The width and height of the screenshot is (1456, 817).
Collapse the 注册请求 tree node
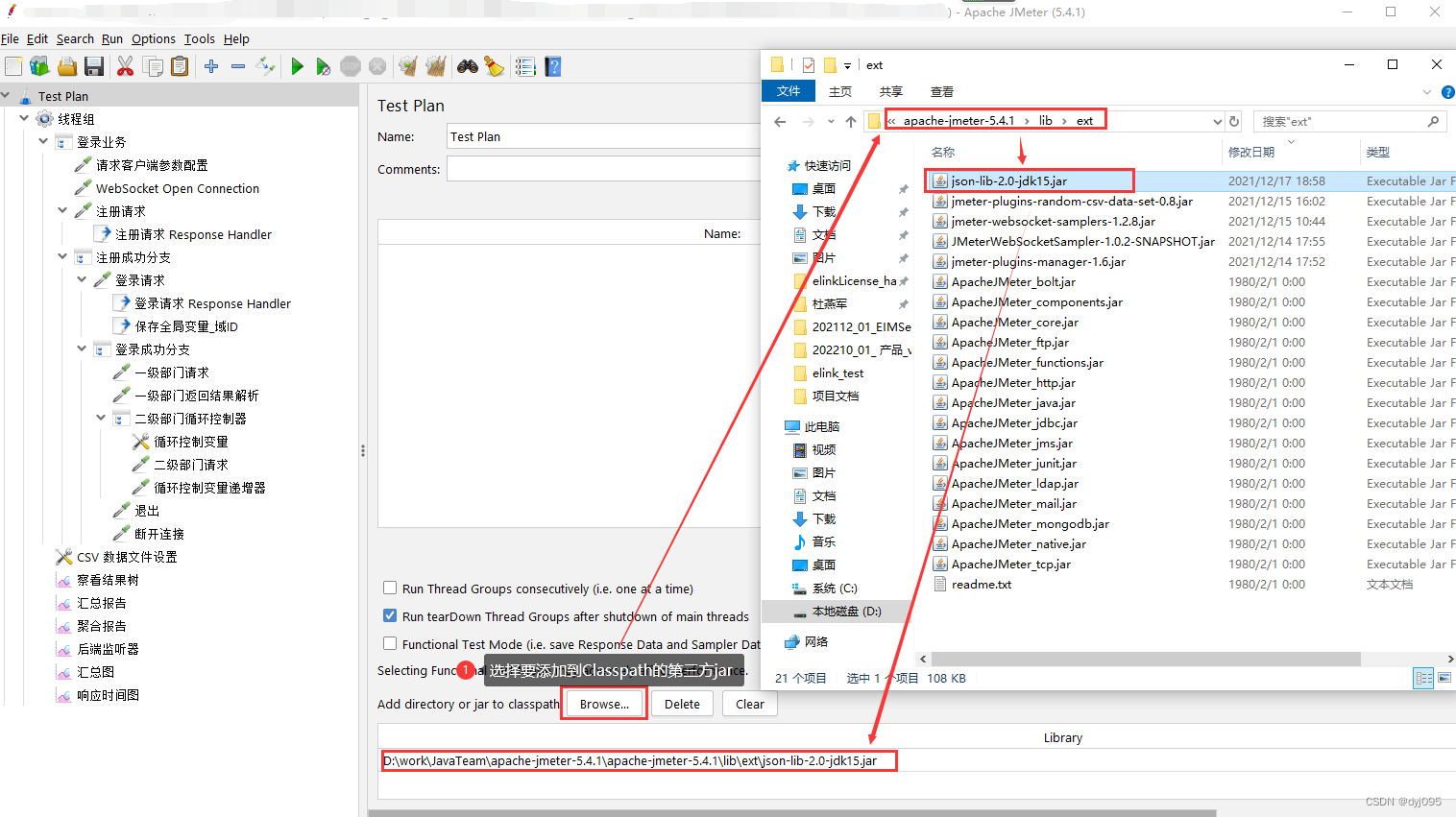click(62, 210)
